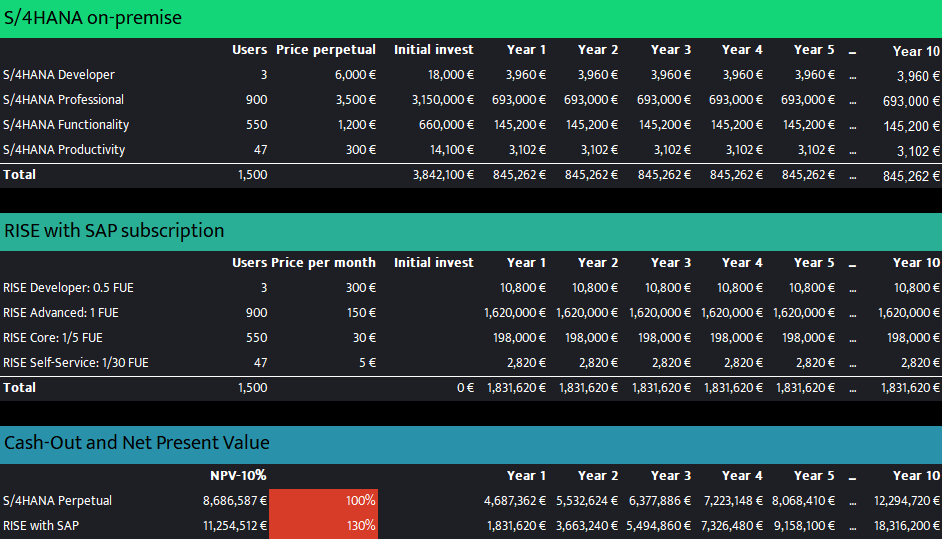
Task: Click the red '100%' cell
Action: [323, 501]
